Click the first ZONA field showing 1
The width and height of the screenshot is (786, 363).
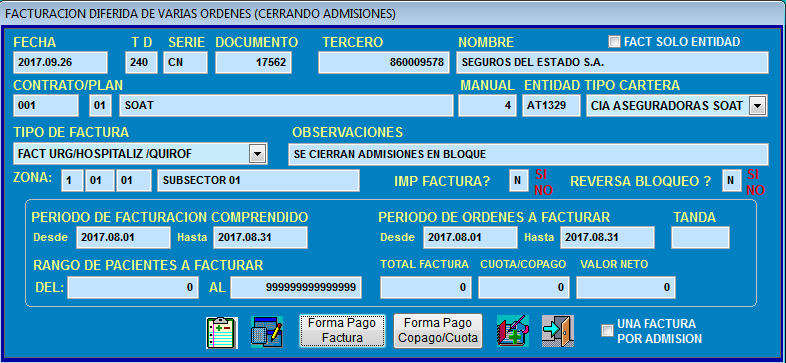pos(72,180)
